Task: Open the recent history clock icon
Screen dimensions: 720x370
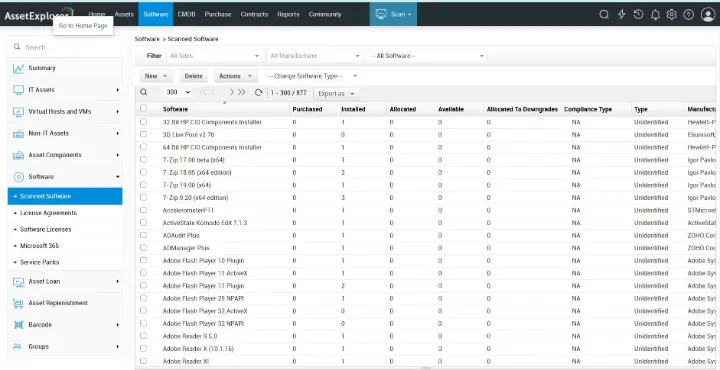Action: pos(638,14)
